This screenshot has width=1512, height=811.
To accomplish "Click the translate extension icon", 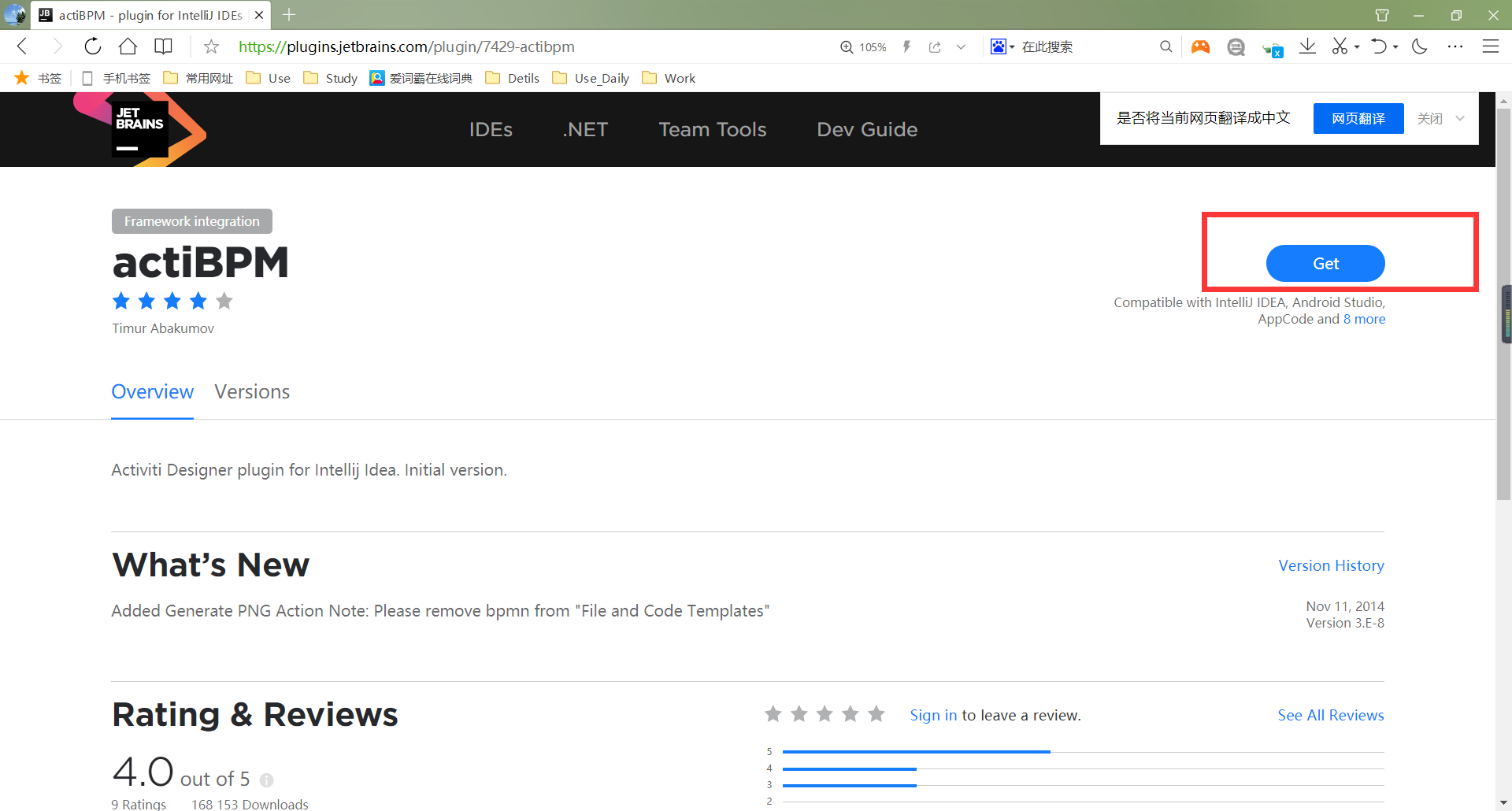I will tap(1273, 50).
